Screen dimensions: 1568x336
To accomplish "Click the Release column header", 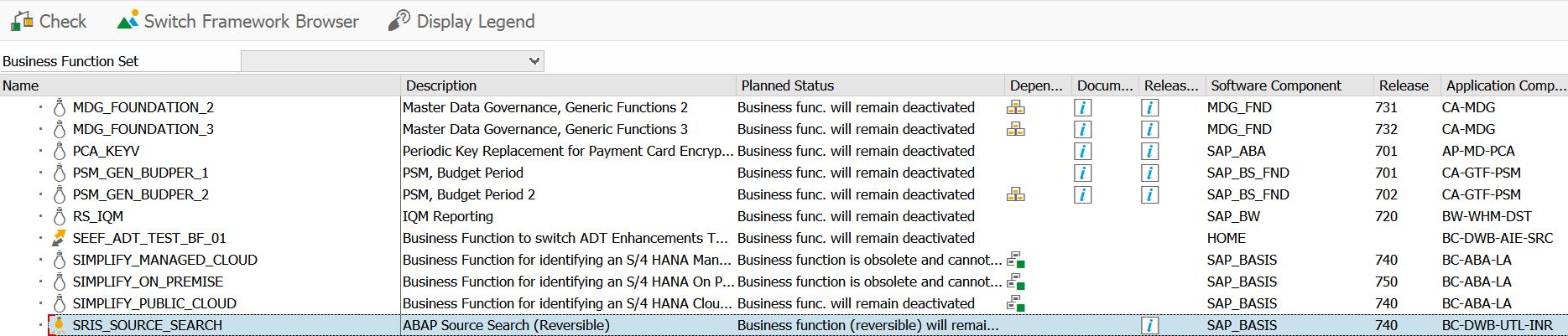I will point(1403,85).
